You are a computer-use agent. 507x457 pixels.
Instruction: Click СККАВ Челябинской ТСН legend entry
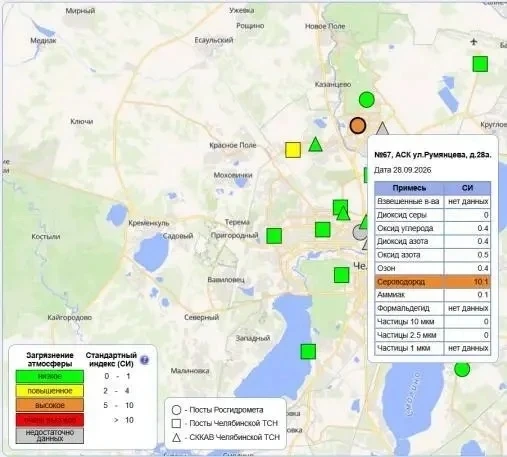point(226,437)
